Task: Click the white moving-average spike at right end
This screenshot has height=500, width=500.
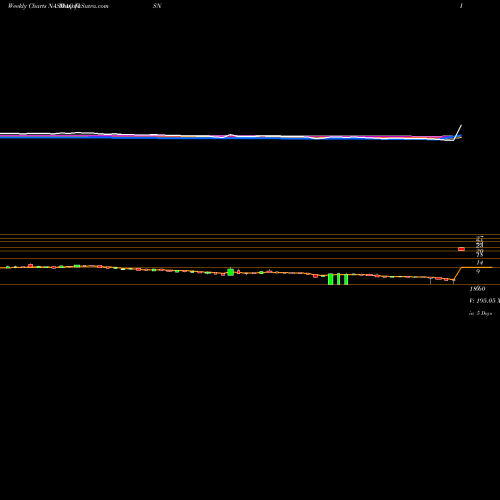Action: 458,132
